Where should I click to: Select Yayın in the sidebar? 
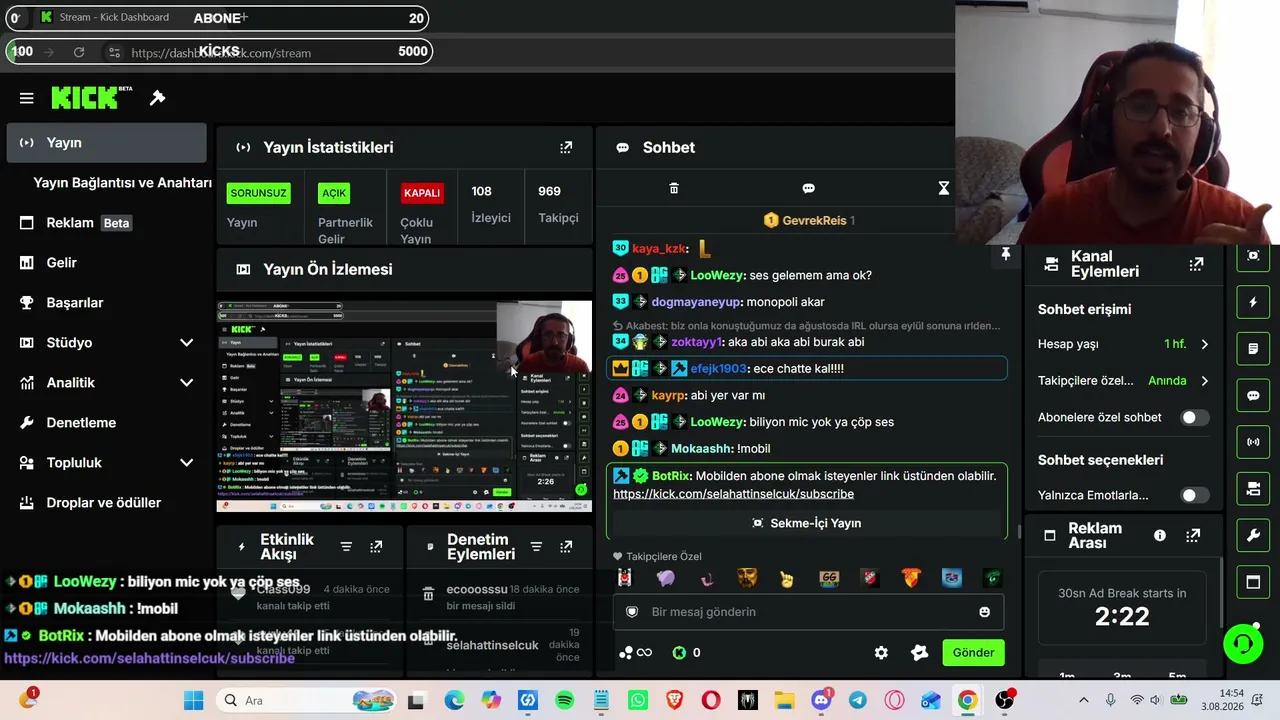click(x=106, y=143)
